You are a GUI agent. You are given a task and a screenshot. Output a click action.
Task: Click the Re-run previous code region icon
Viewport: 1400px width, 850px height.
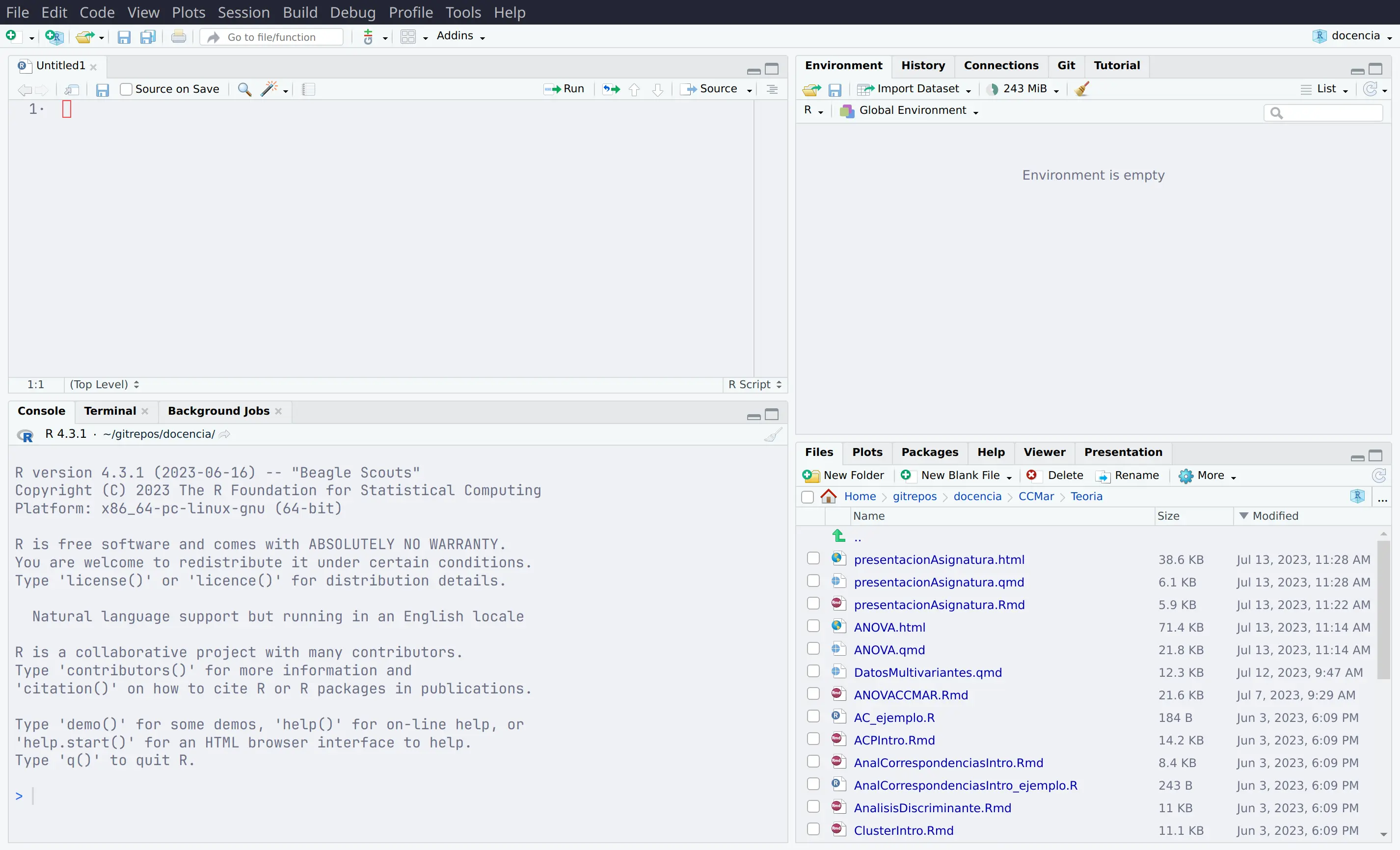611,89
